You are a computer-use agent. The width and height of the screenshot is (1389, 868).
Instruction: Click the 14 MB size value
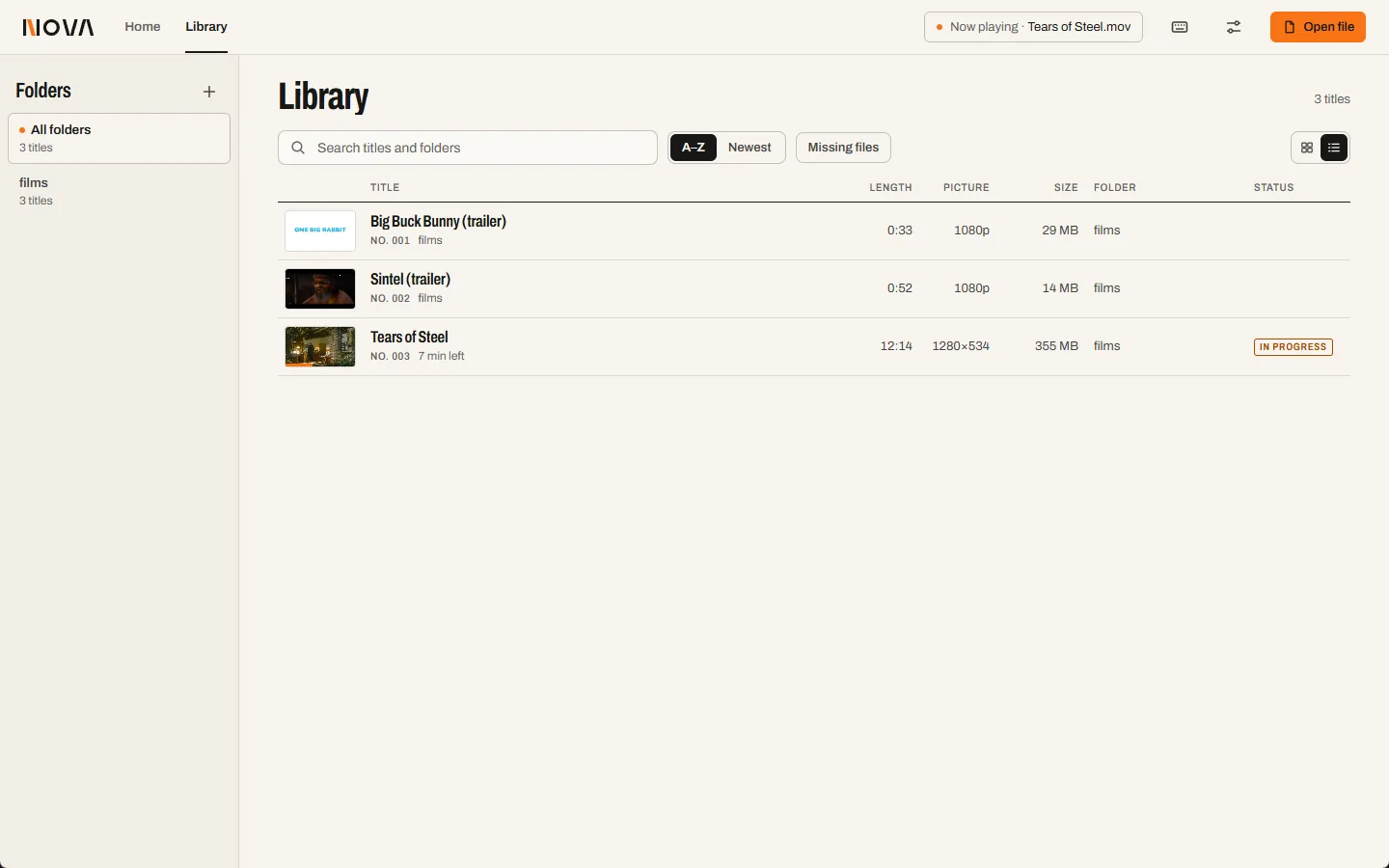1060,288
